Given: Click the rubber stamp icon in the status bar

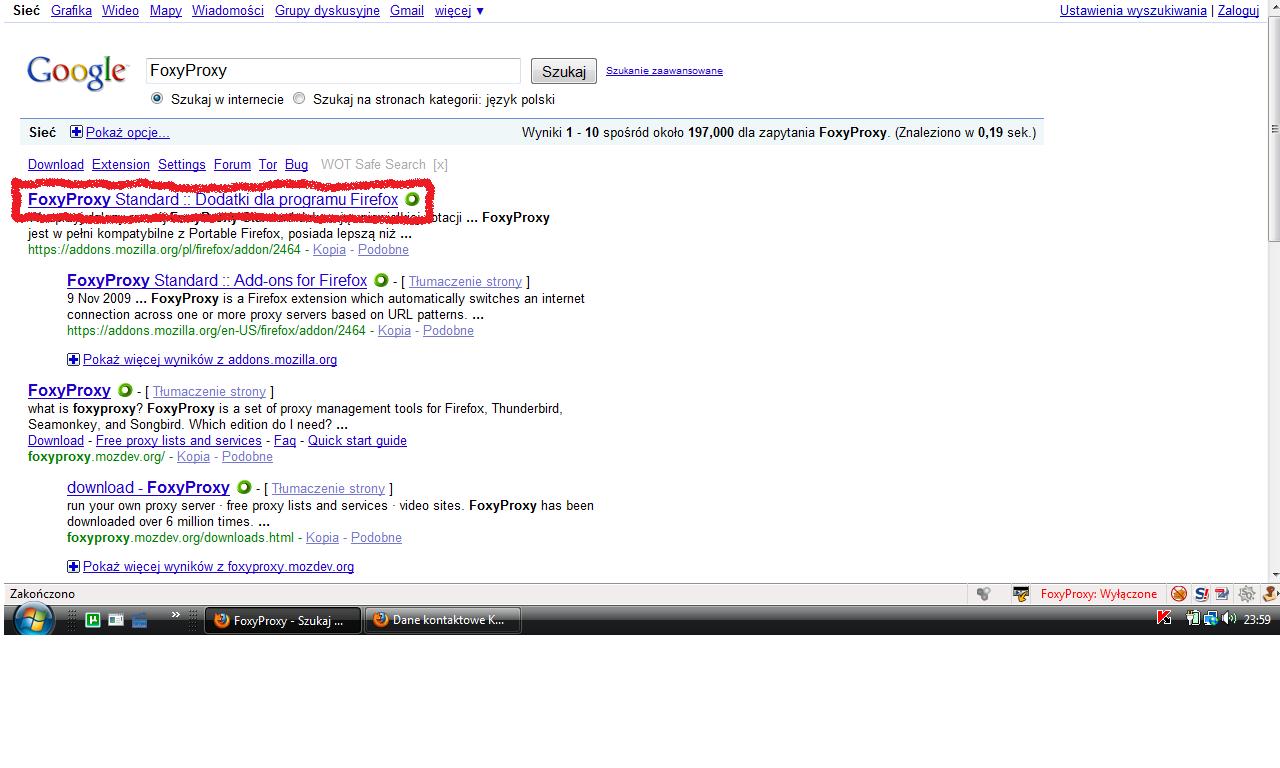Looking at the screenshot, I should pyautogui.click(x=1269, y=594).
